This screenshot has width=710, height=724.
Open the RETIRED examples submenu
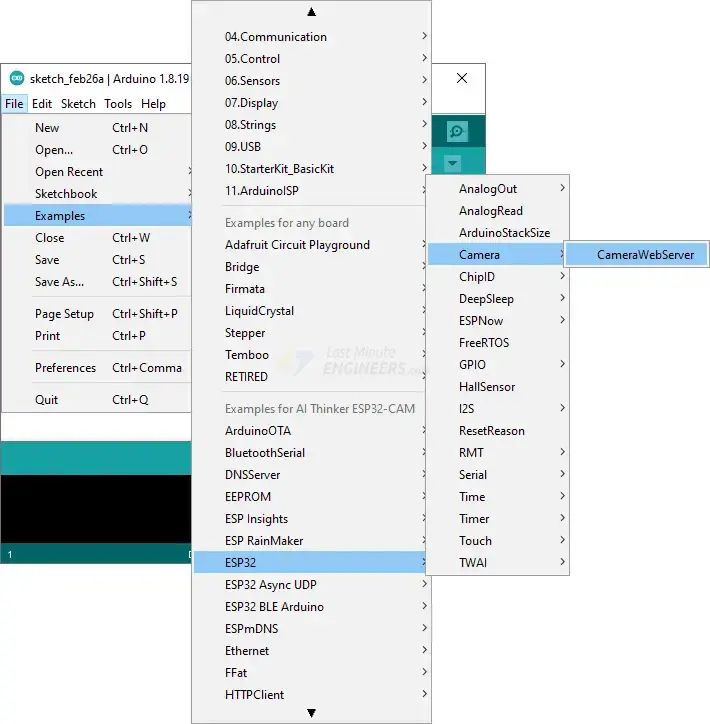tap(309, 377)
